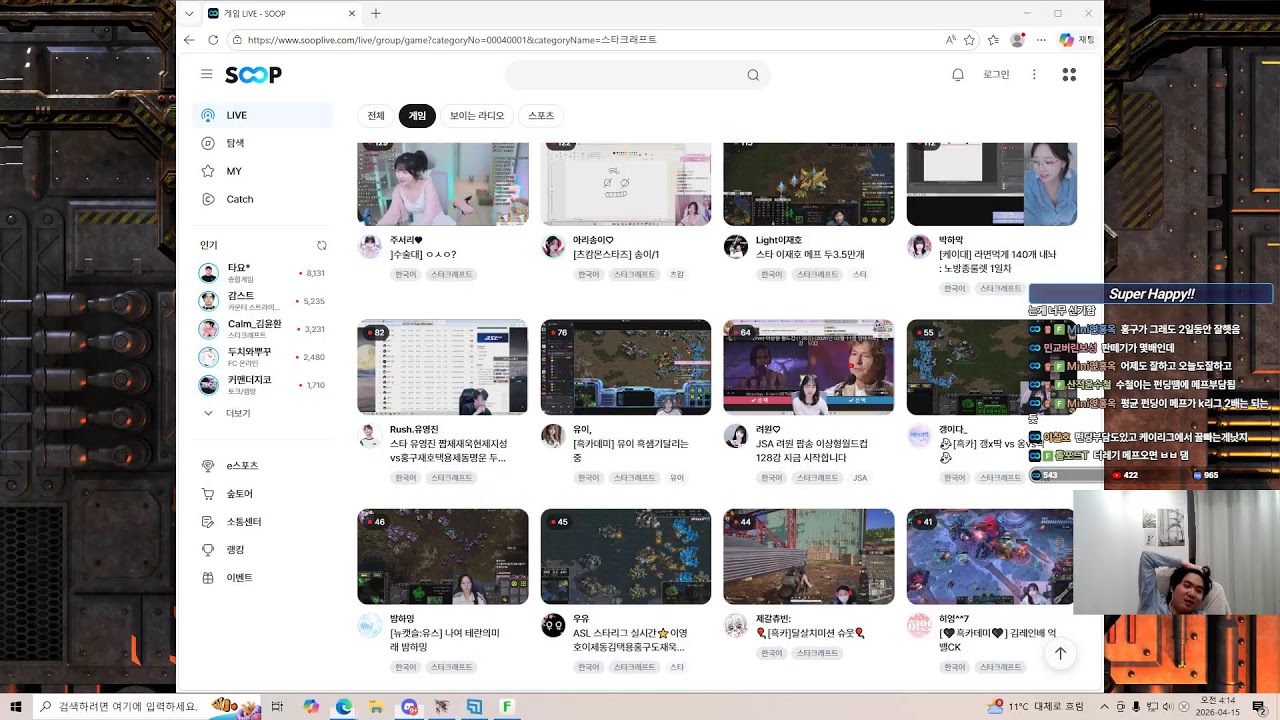1280x720 pixels.
Task: Open 소통센터 in the sidebar
Action: pos(262,522)
